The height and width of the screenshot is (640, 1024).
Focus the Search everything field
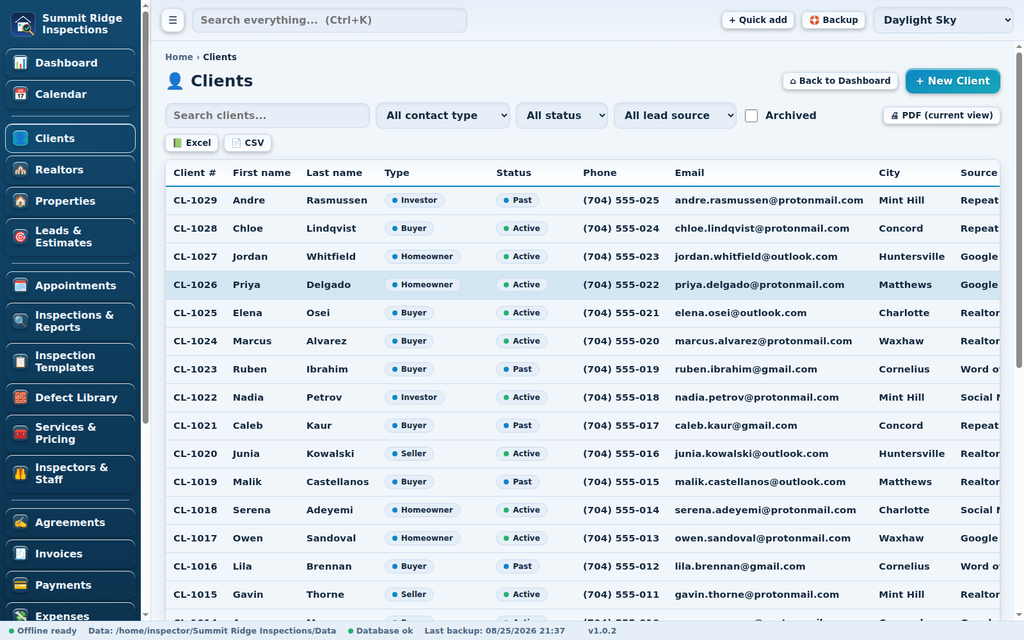tap(329, 20)
